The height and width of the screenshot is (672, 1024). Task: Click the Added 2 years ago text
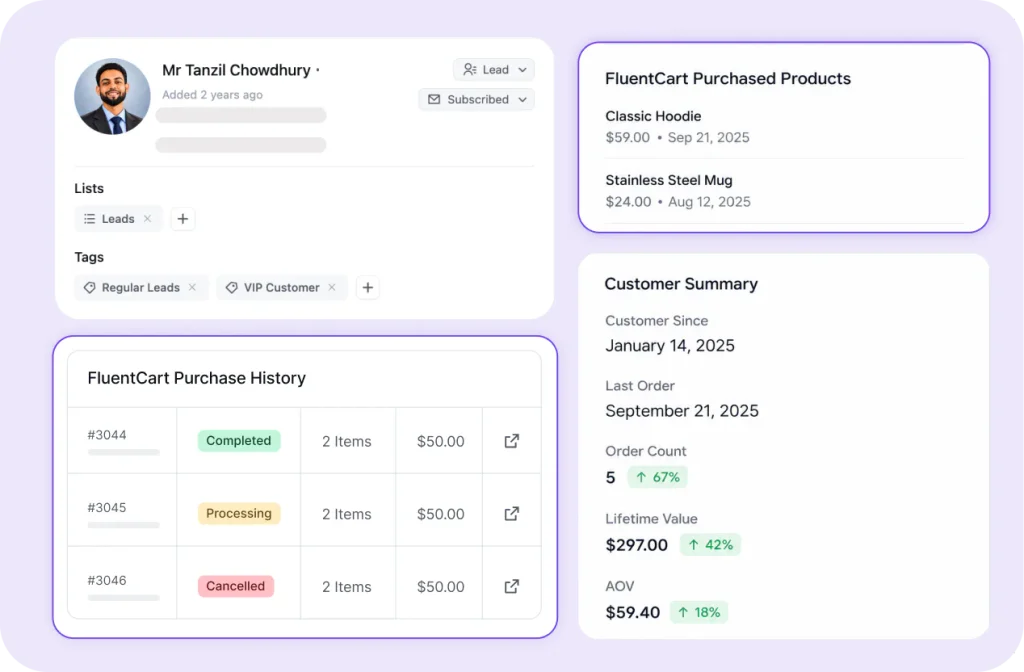[212, 95]
